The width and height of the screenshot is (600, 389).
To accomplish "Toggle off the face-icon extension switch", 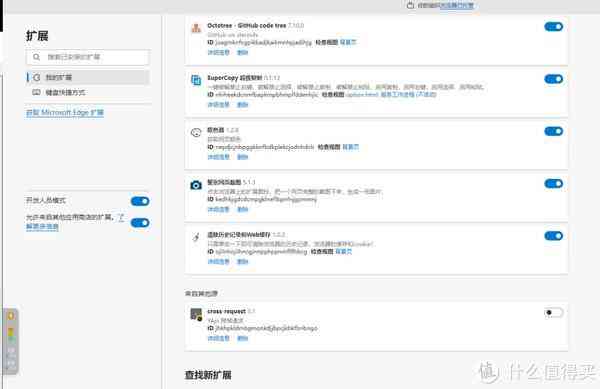I will [x=553, y=131].
